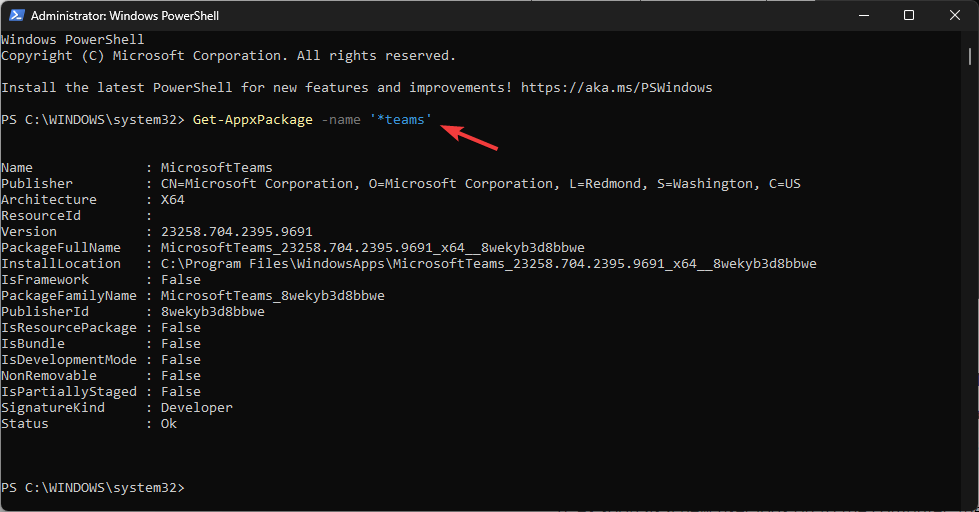Click the IsBundle False value
The height and width of the screenshot is (512, 979).
coord(180,344)
